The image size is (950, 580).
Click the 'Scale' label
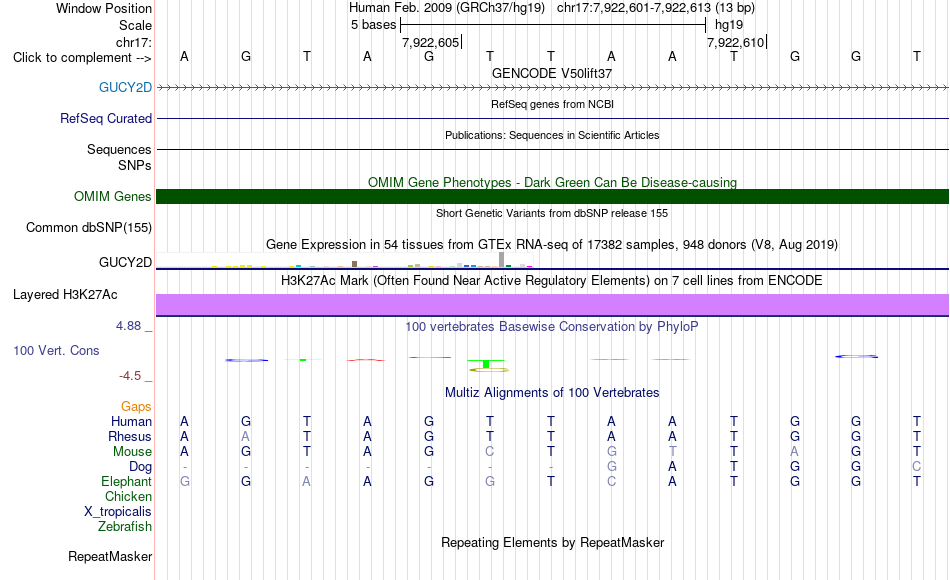135,25
